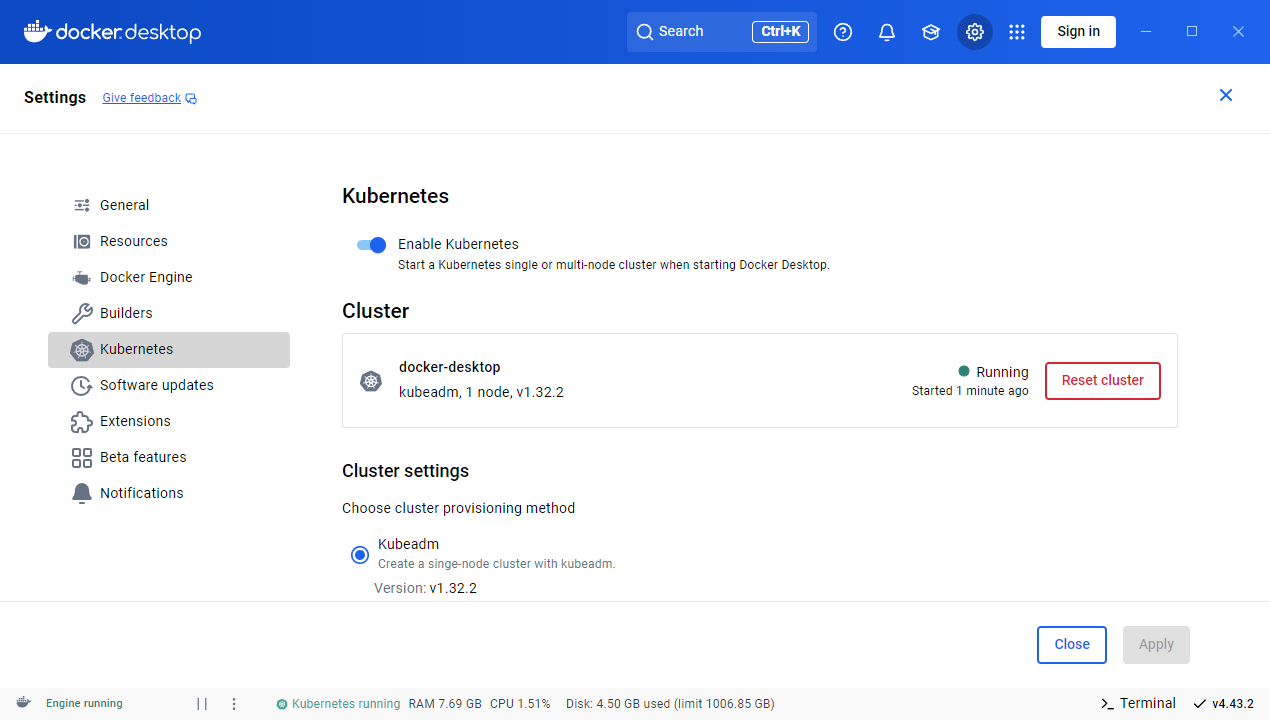Click 'RAM 7.69 GB' in status bar
The height and width of the screenshot is (720, 1270).
(445, 704)
